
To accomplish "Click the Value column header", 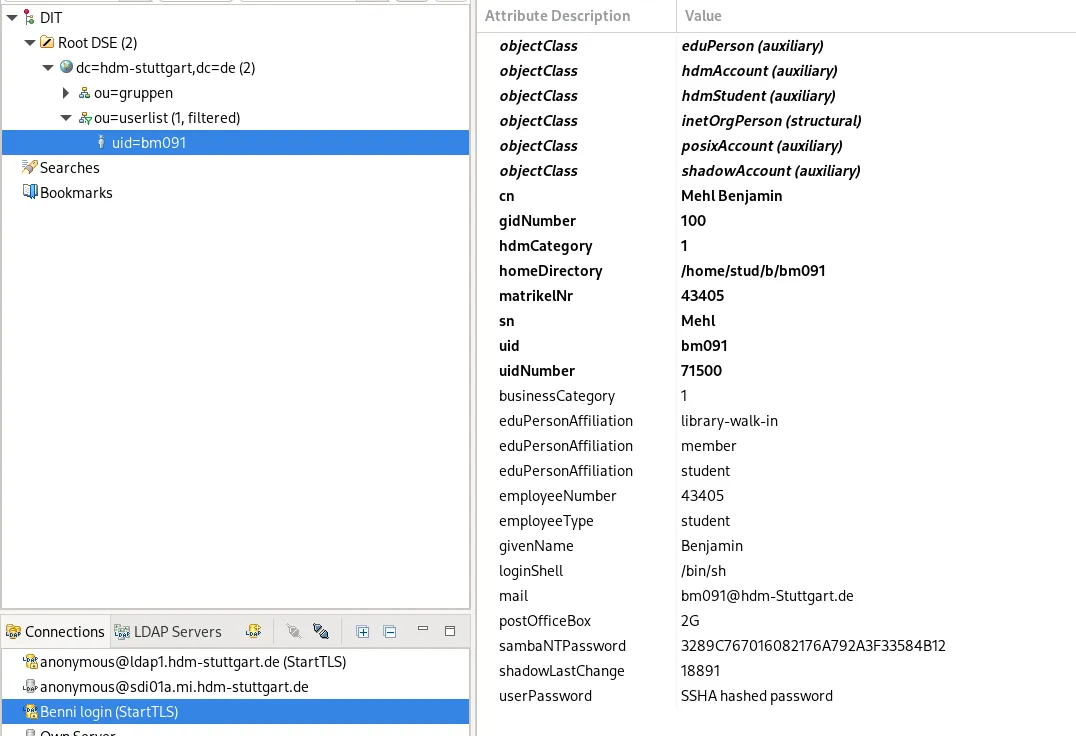I will [703, 15].
